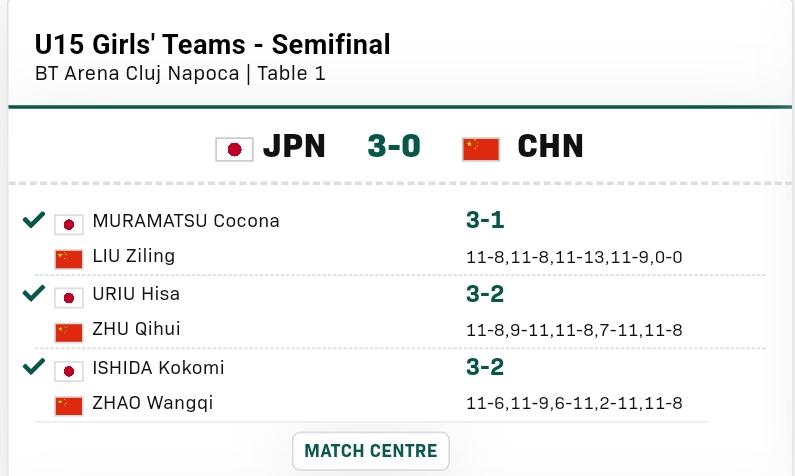
Task: Click Japan flag next to URIU Hisa
Action: pos(68,297)
